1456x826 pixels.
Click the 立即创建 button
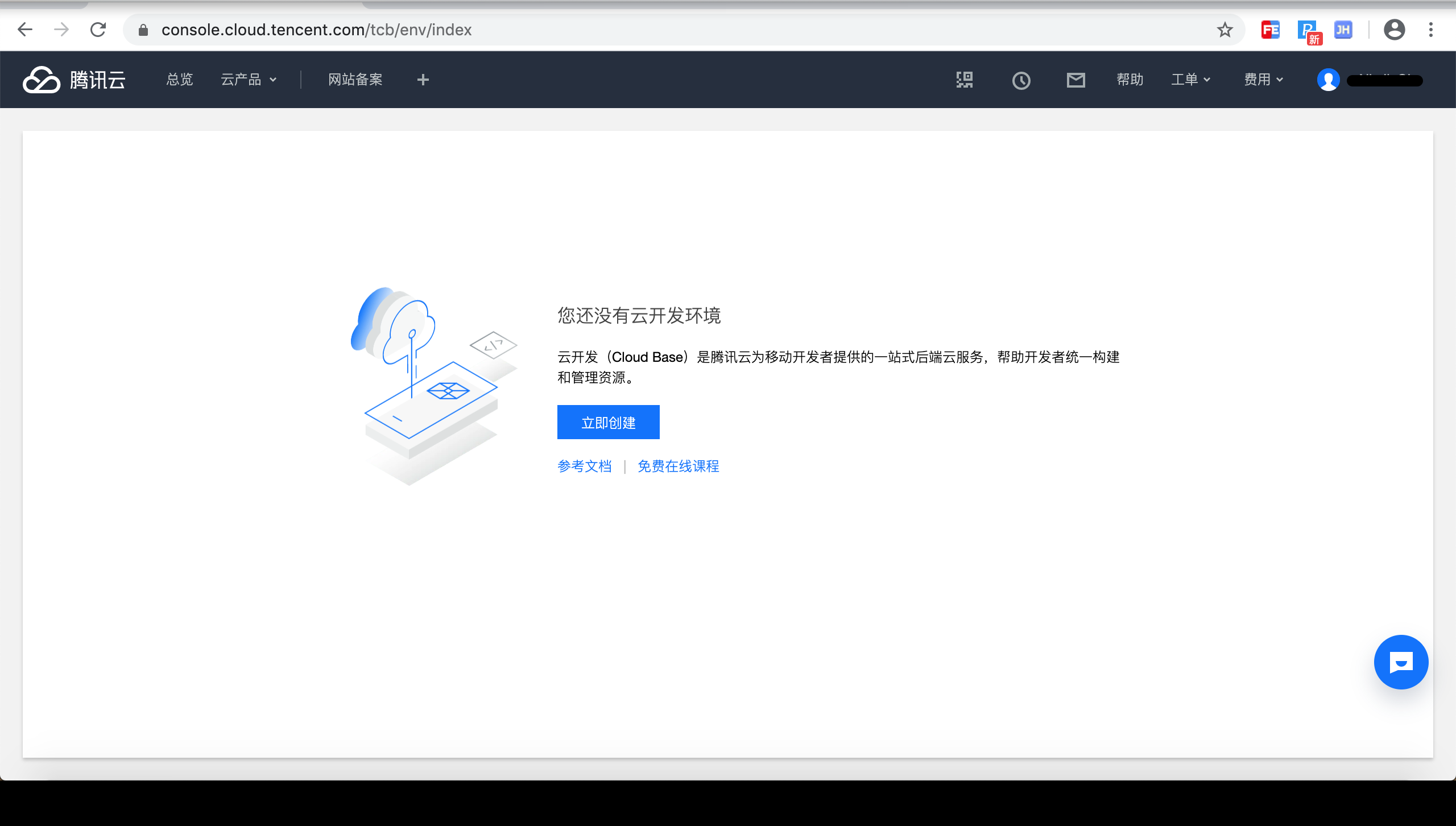(x=608, y=422)
